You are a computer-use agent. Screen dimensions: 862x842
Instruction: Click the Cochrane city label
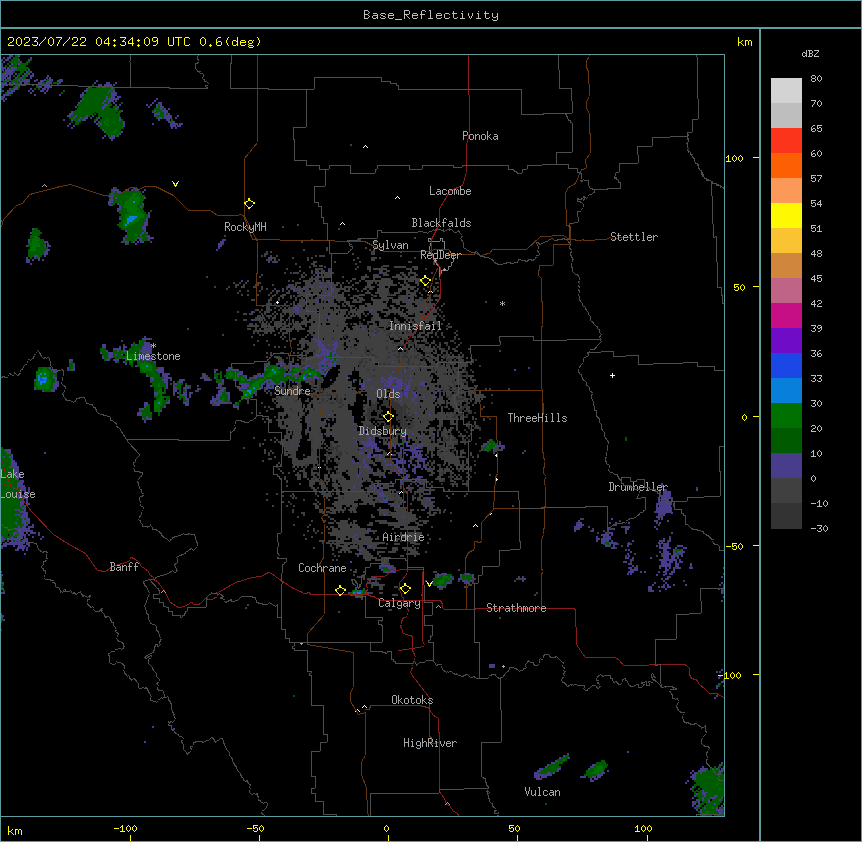pyautogui.click(x=322, y=568)
